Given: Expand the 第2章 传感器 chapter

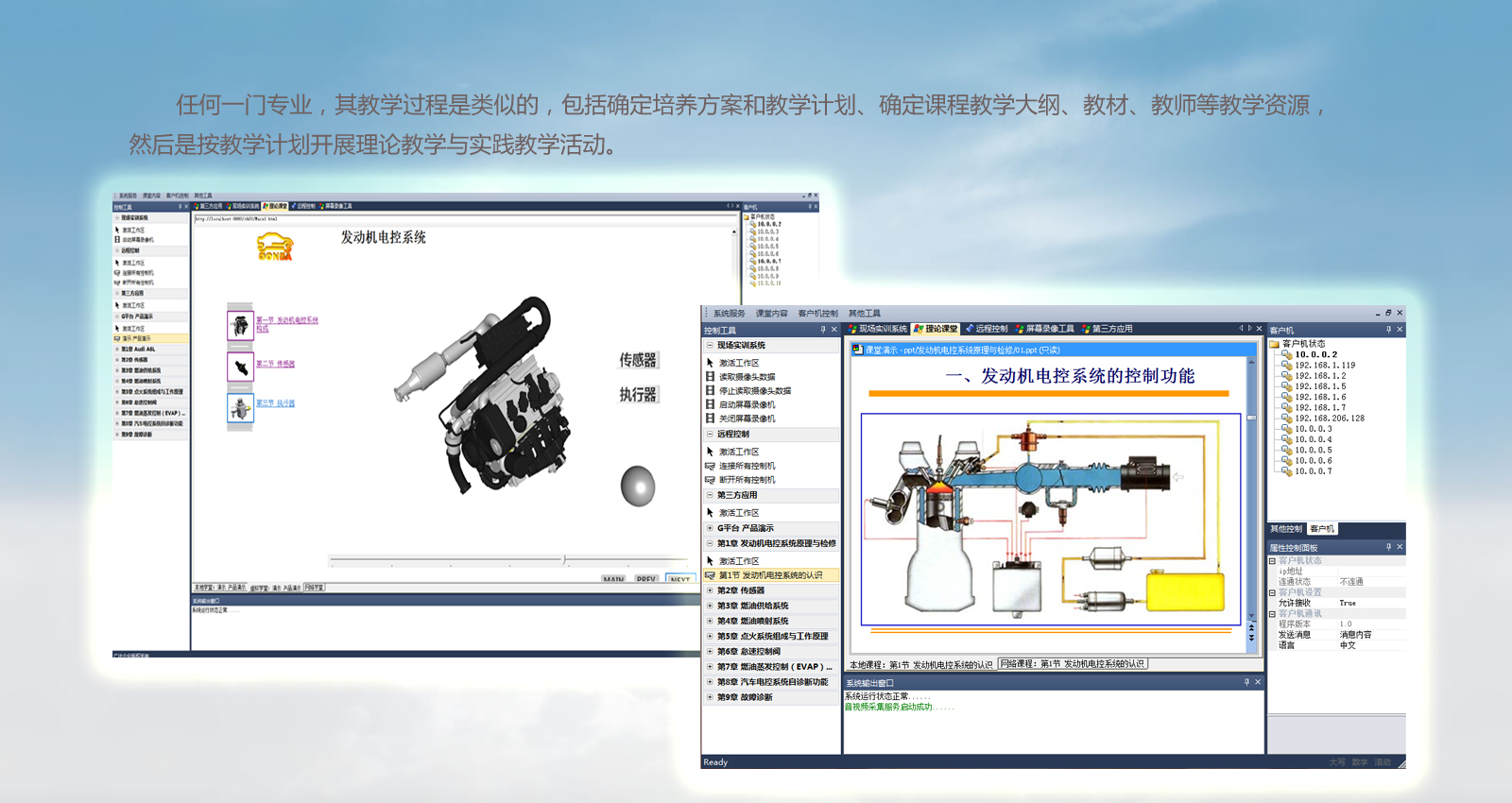Looking at the screenshot, I should click(710, 590).
